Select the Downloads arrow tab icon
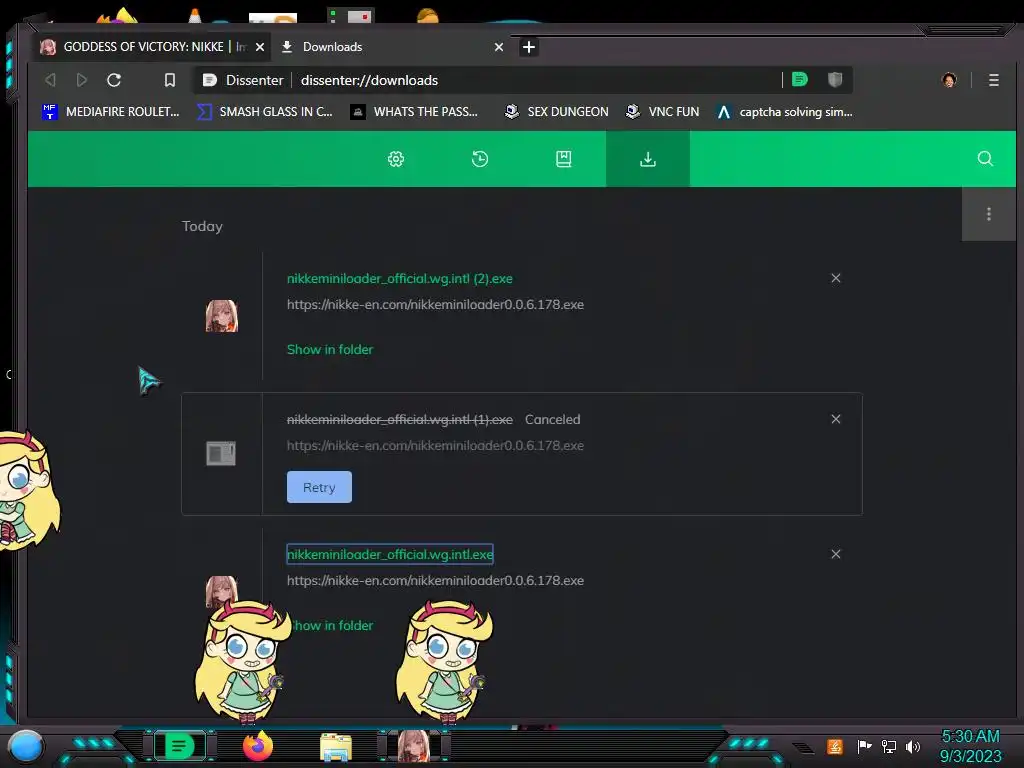This screenshot has width=1024, height=768. [648, 159]
